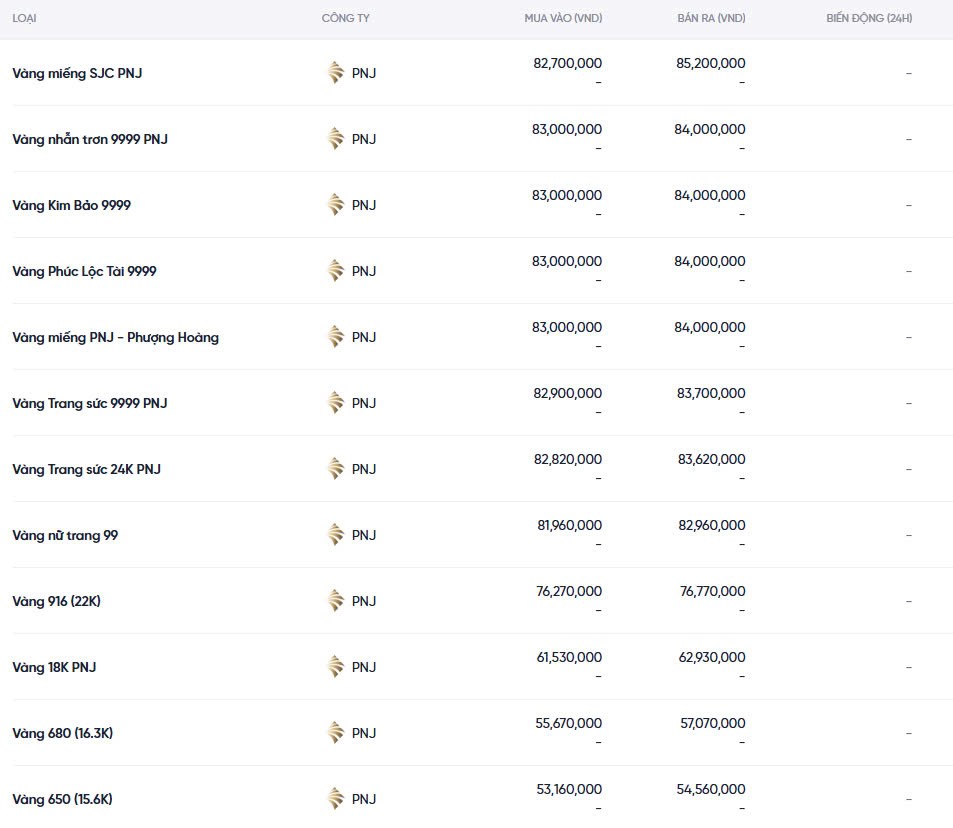Click PNJ logo in Vàng nhẫn trơn 9999 row
Viewport: 953px width, 828px height.
336,139
